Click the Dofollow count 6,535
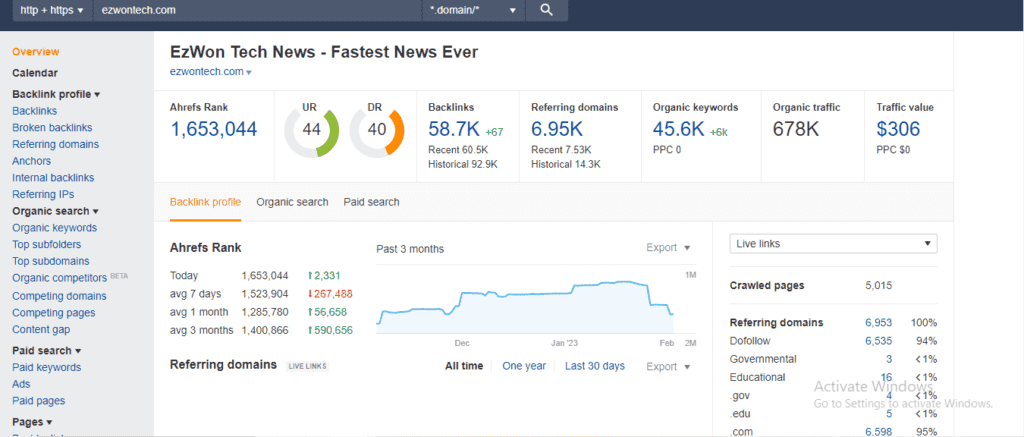 [x=878, y=341]
